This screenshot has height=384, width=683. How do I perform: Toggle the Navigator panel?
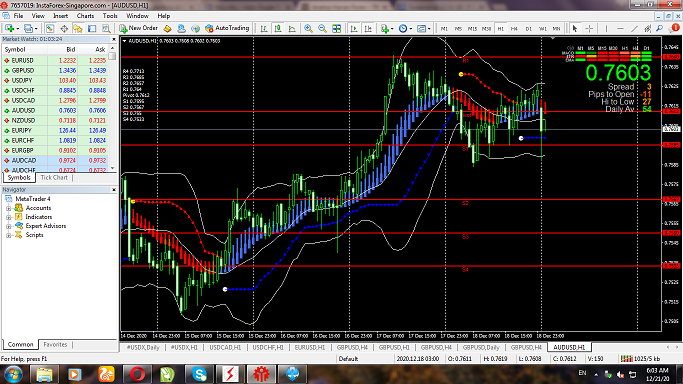point(78,28)
